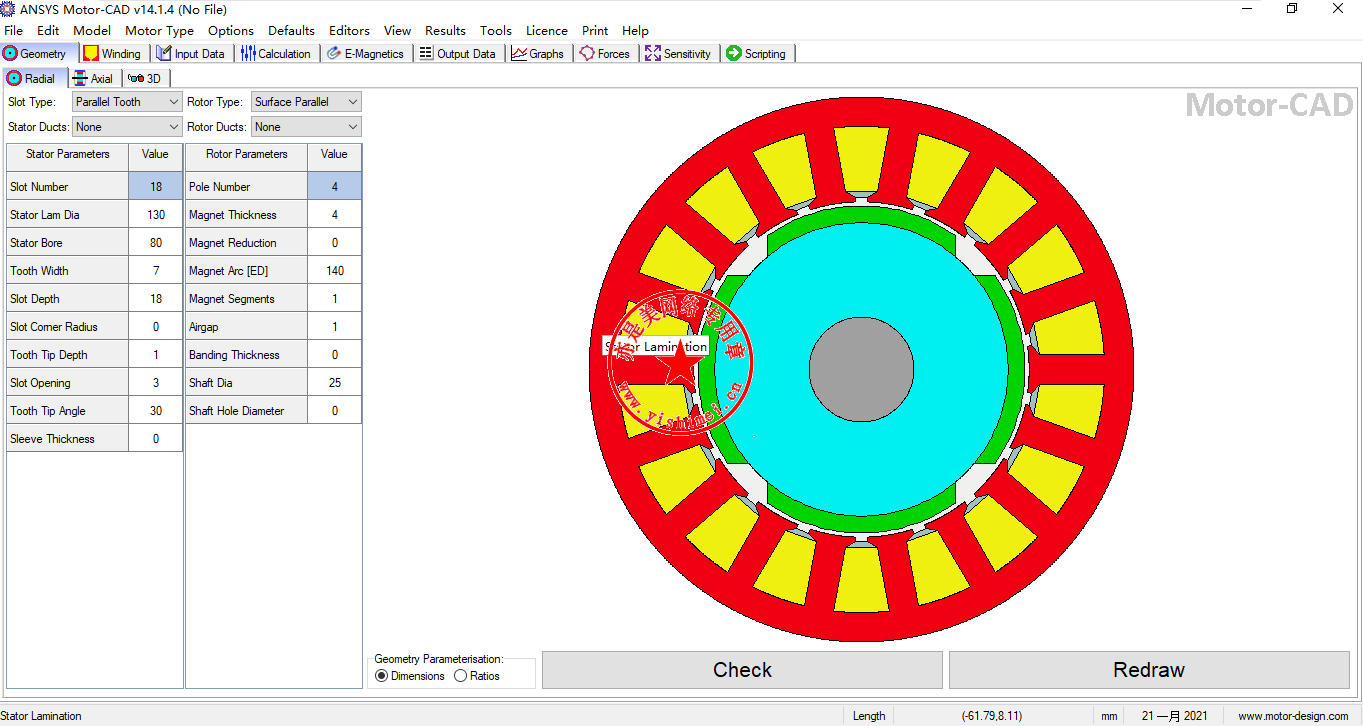Open the Tools menu
This screenshot has width=1363, height=726.
(496, 30)
